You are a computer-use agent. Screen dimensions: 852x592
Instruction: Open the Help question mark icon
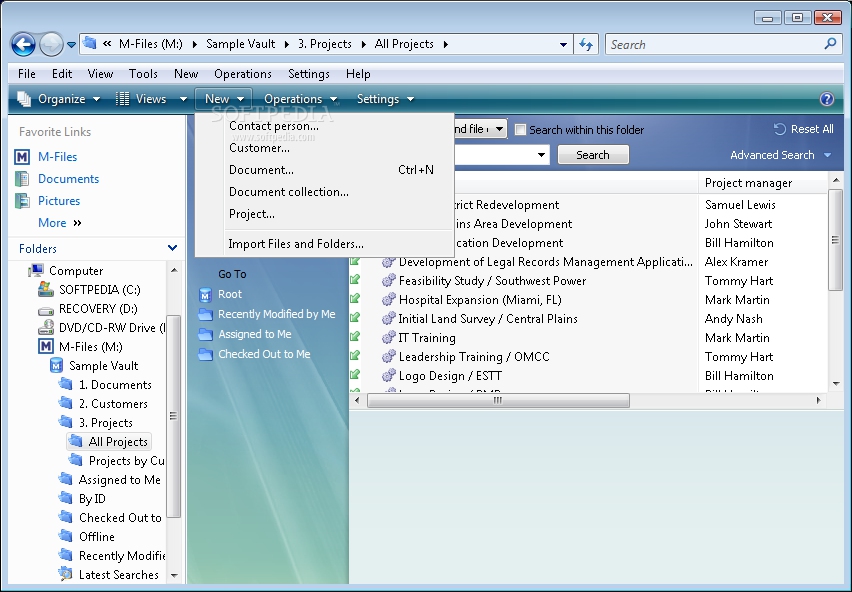point(826,99)
